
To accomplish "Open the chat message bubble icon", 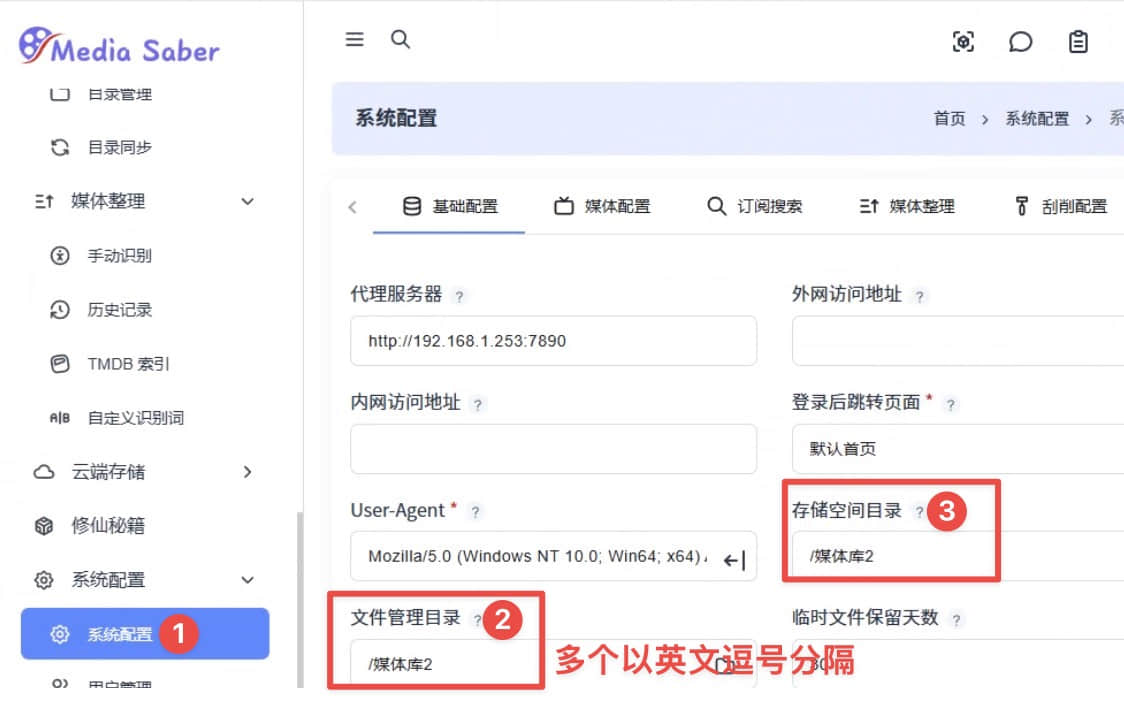I will [1020, 42].
